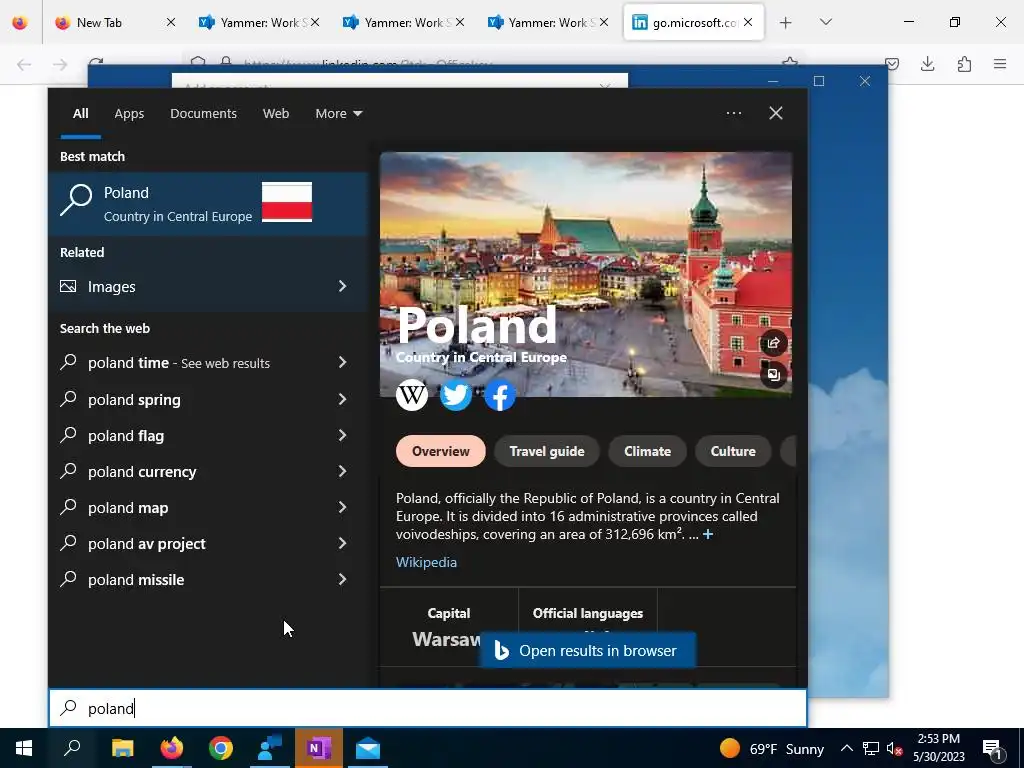Switch to the Documents search tab

click(203, 113)
